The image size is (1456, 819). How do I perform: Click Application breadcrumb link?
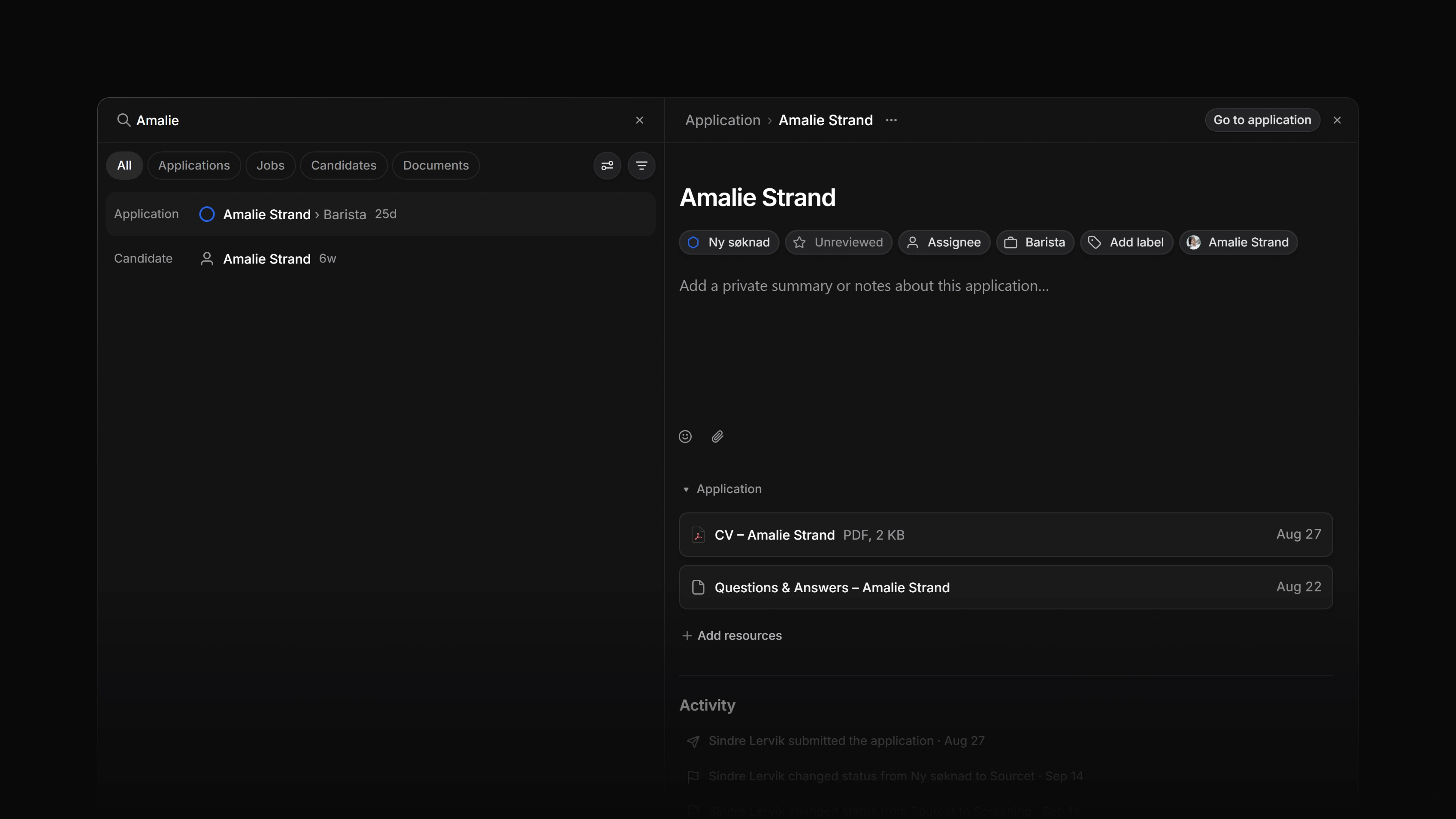point(723,120)
